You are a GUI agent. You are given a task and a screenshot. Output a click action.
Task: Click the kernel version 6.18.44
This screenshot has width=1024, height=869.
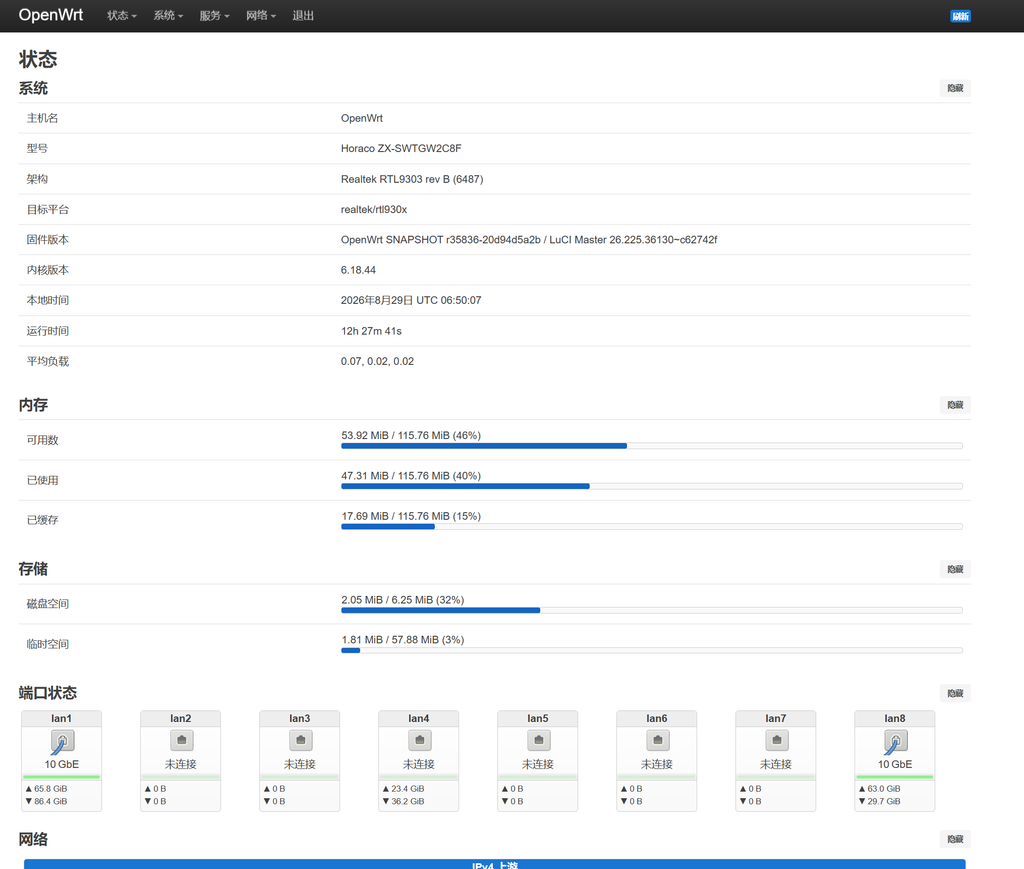coord(358,270)
